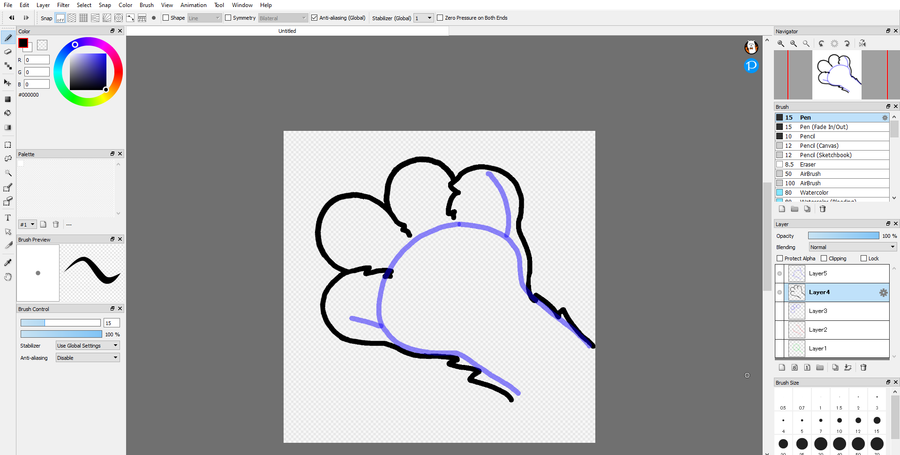Screen dimensions: 900x455
Task: Open the File menu
Action: pos(8,5)
